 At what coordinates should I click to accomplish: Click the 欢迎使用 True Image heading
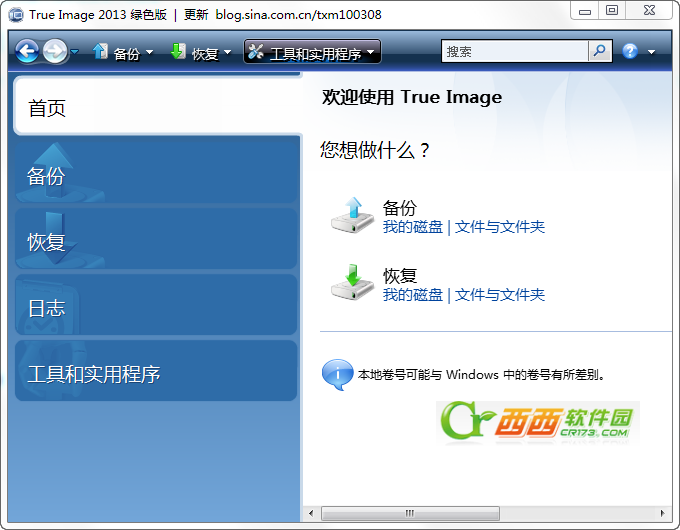412,97
